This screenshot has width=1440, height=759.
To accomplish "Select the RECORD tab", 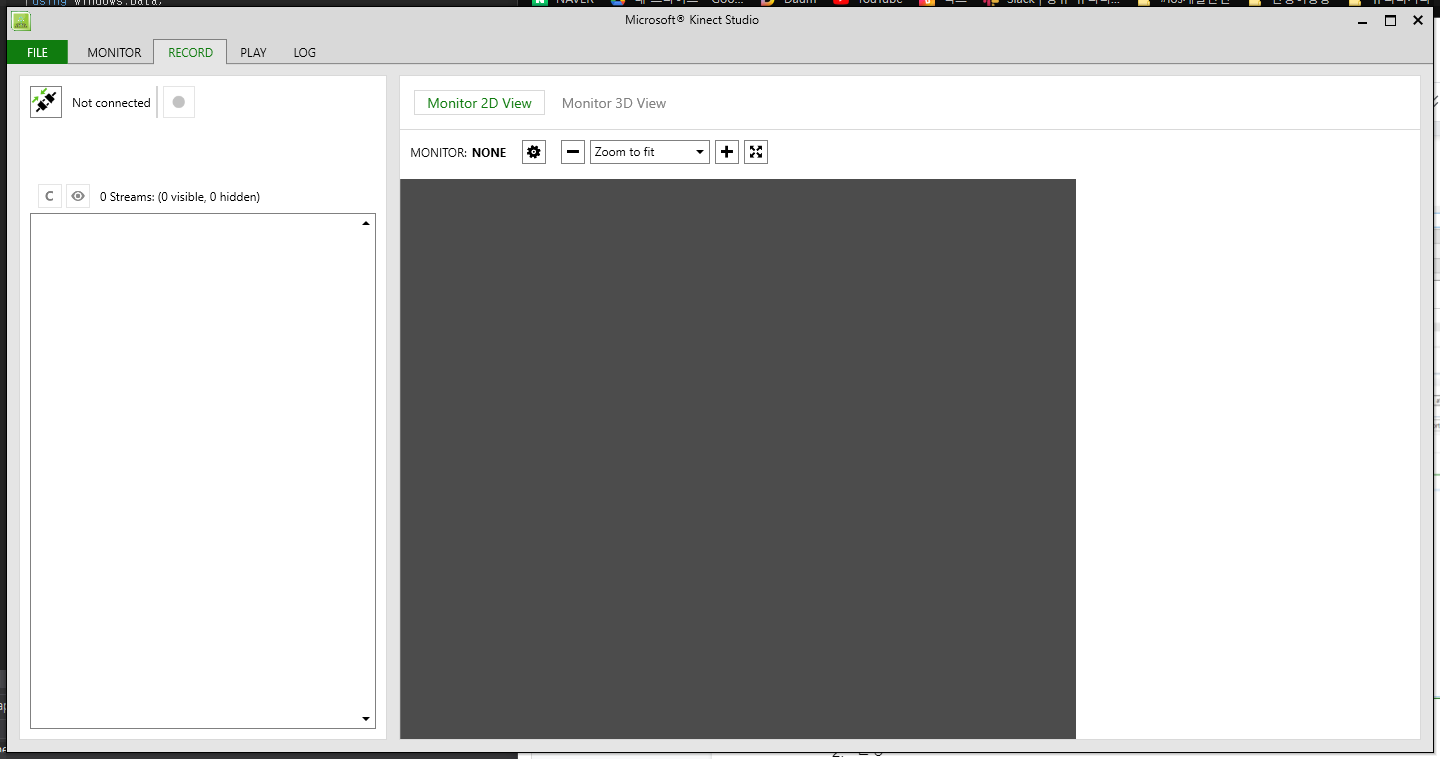I will (190, 52).
